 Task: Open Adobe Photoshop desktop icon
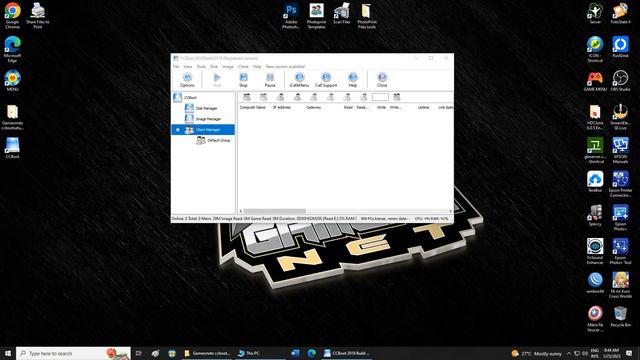[291, 16]
